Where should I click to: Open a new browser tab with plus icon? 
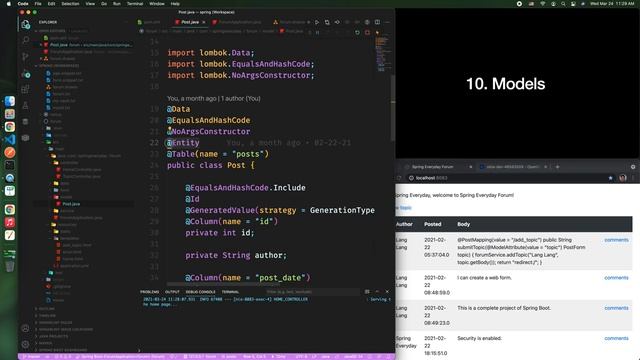pyautogui.click(x=558, y=167)
